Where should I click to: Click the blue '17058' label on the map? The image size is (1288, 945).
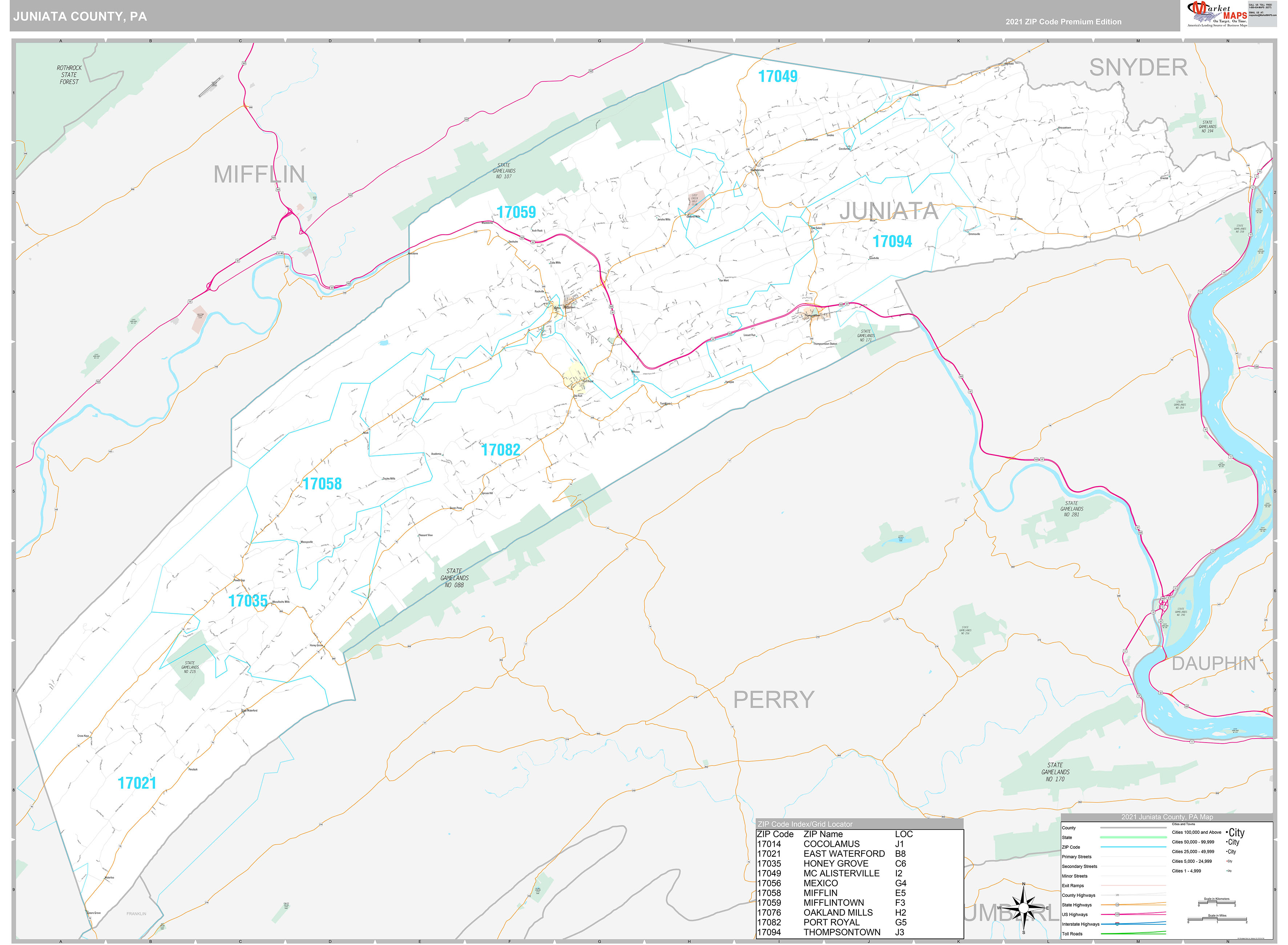(322, 484)
